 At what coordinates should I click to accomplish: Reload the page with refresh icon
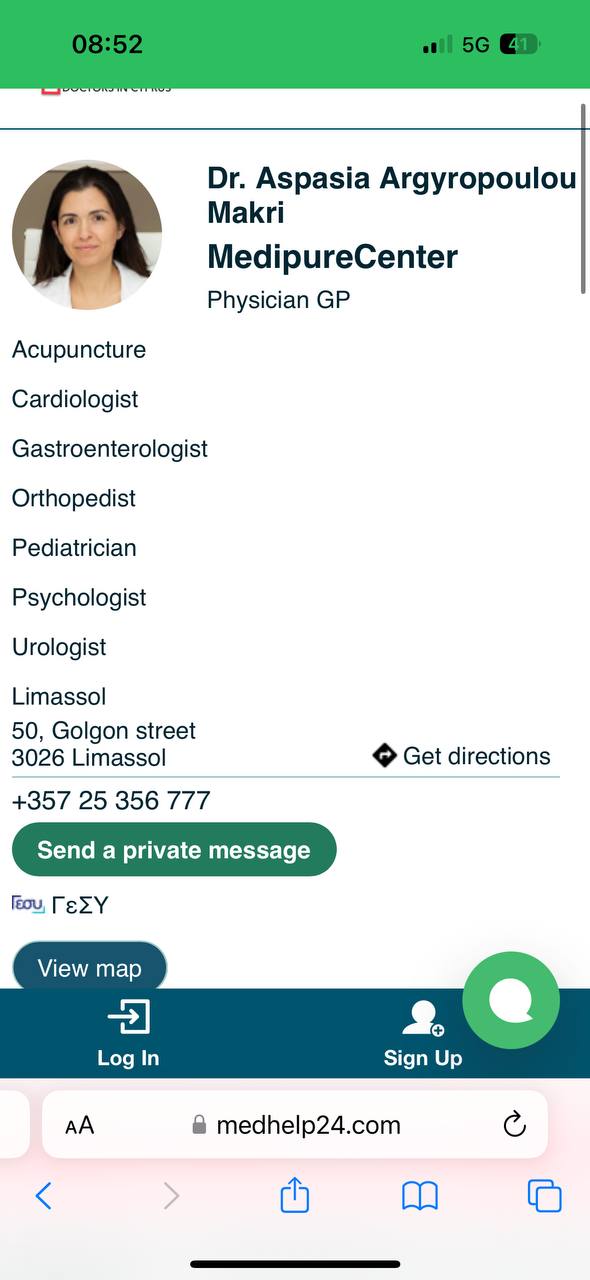click(x=514, y=1125)
